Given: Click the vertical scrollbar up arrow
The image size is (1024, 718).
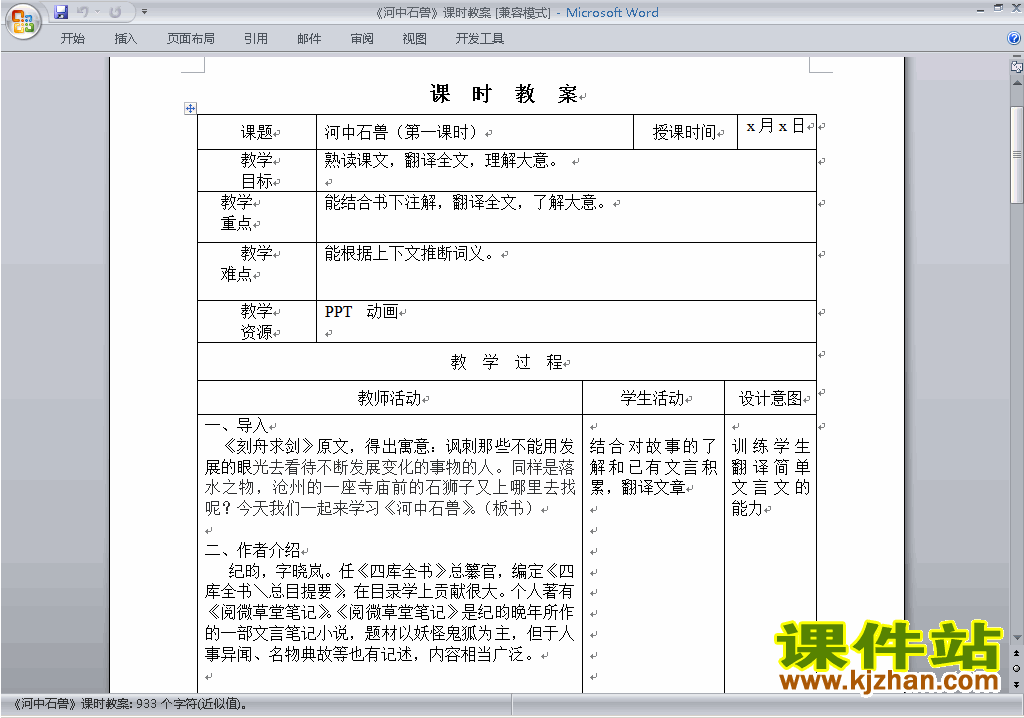Looking at the screenshot, I should click(x=1017, y=84).
